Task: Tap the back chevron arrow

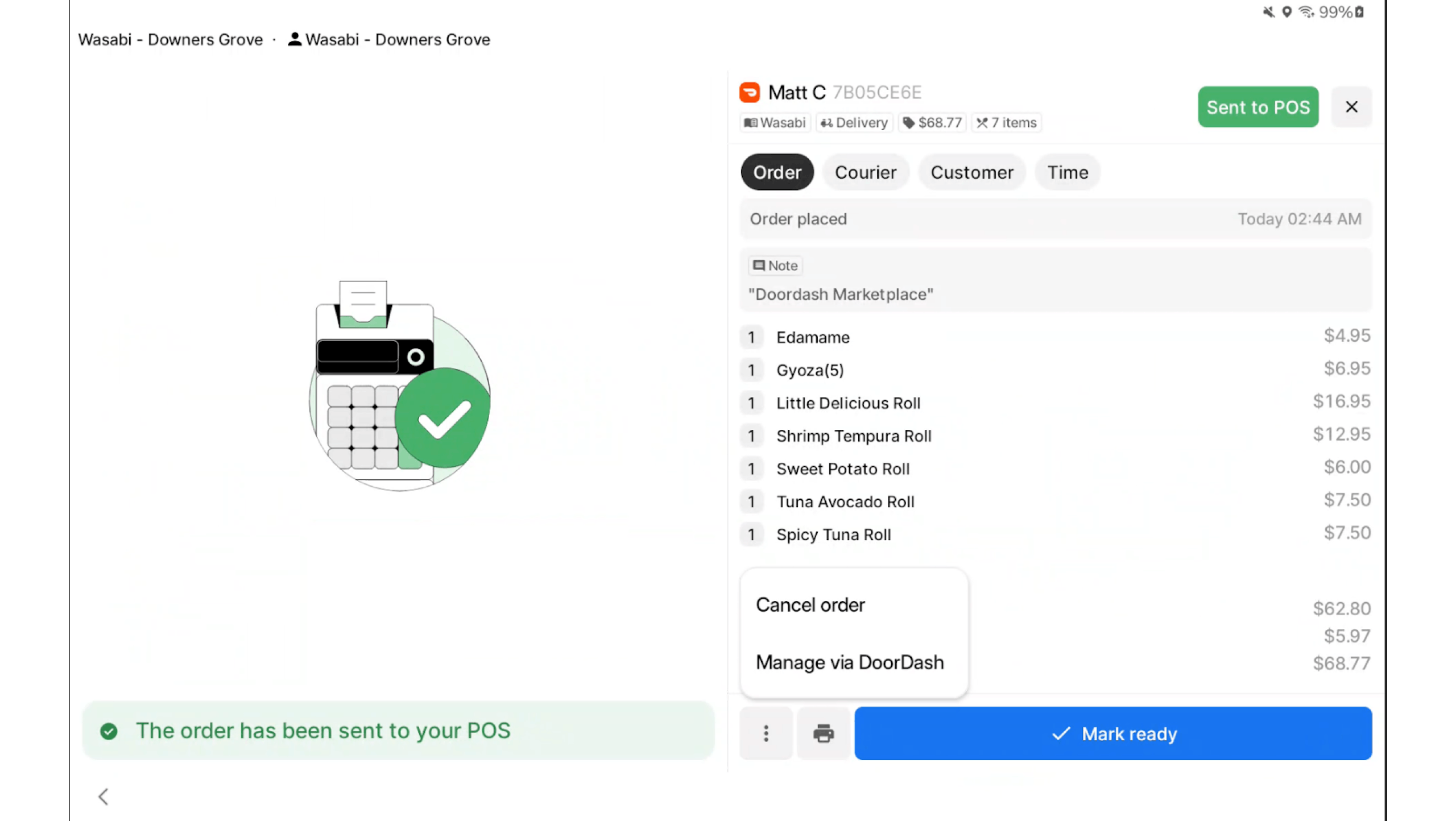Action: pyautogui.click(x=103, y=796)
